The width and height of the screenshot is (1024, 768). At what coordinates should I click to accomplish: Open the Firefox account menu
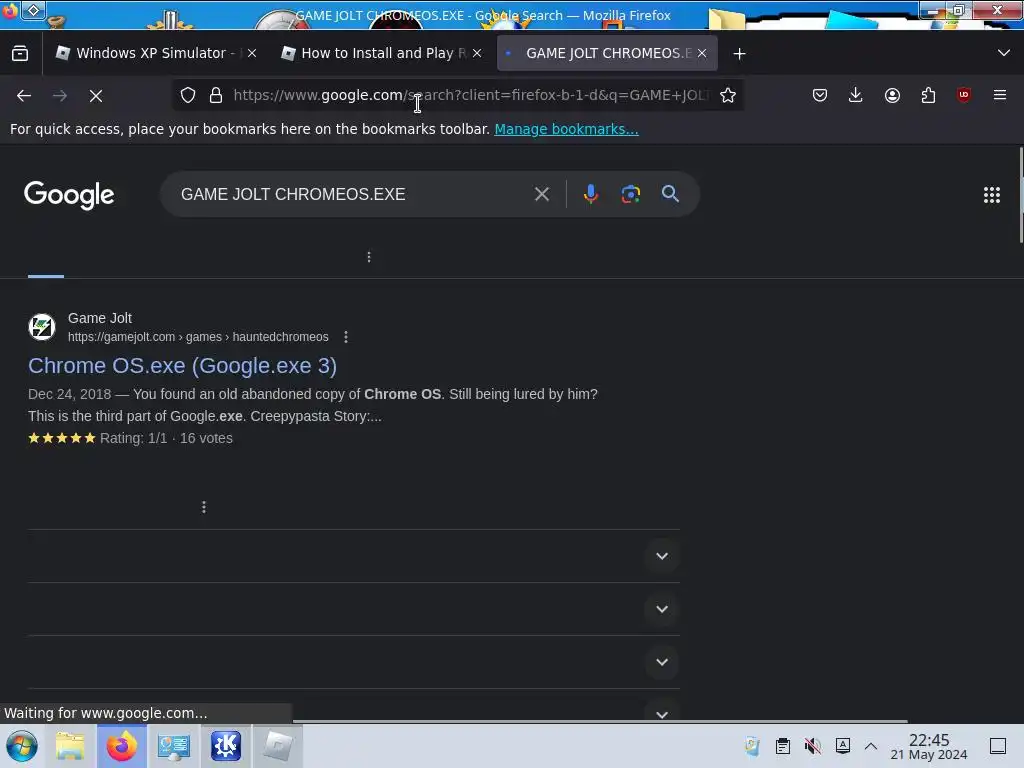(x=892, y=95)
